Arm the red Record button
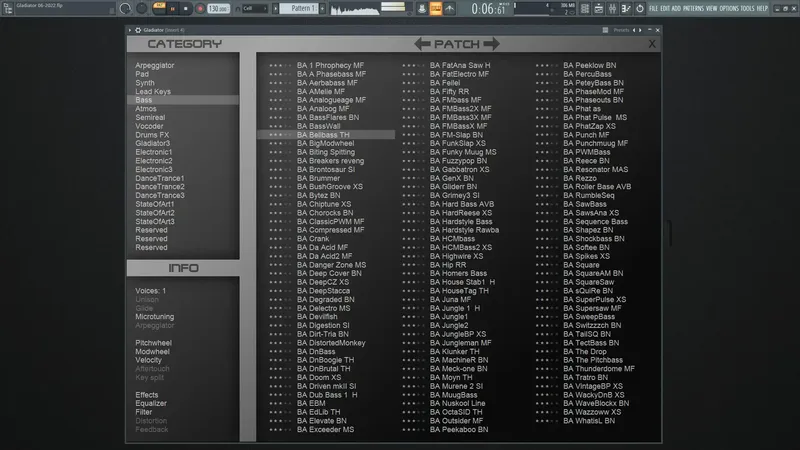 pos(200,9)
